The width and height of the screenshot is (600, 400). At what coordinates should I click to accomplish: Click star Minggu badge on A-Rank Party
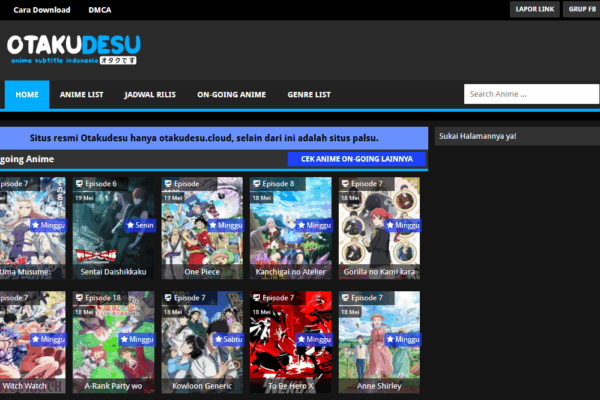137,339
